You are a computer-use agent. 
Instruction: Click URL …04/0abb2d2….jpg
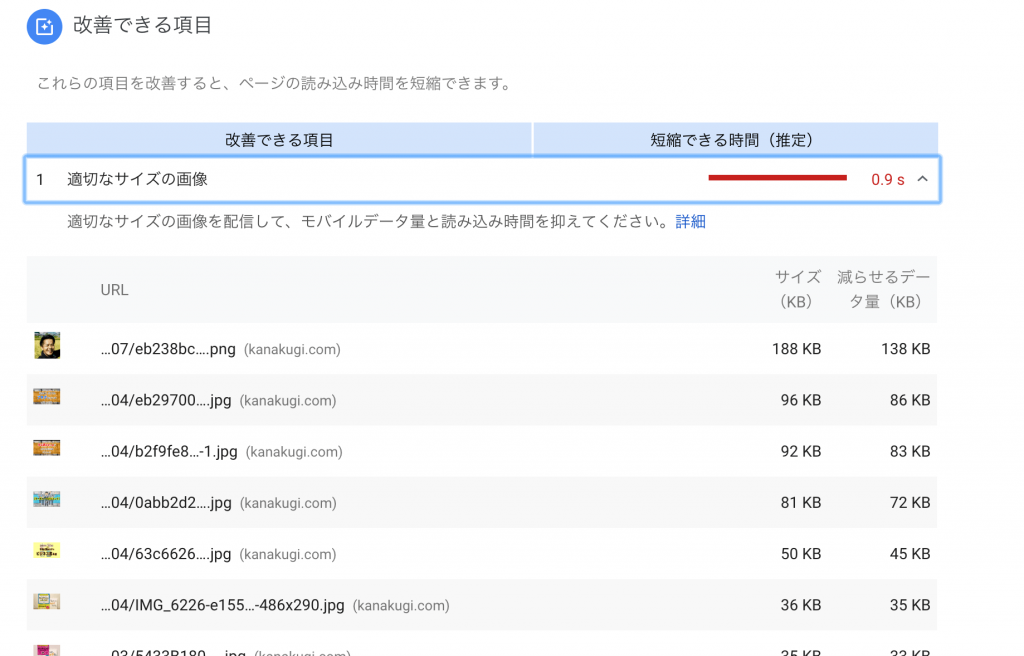click(166, 502)
